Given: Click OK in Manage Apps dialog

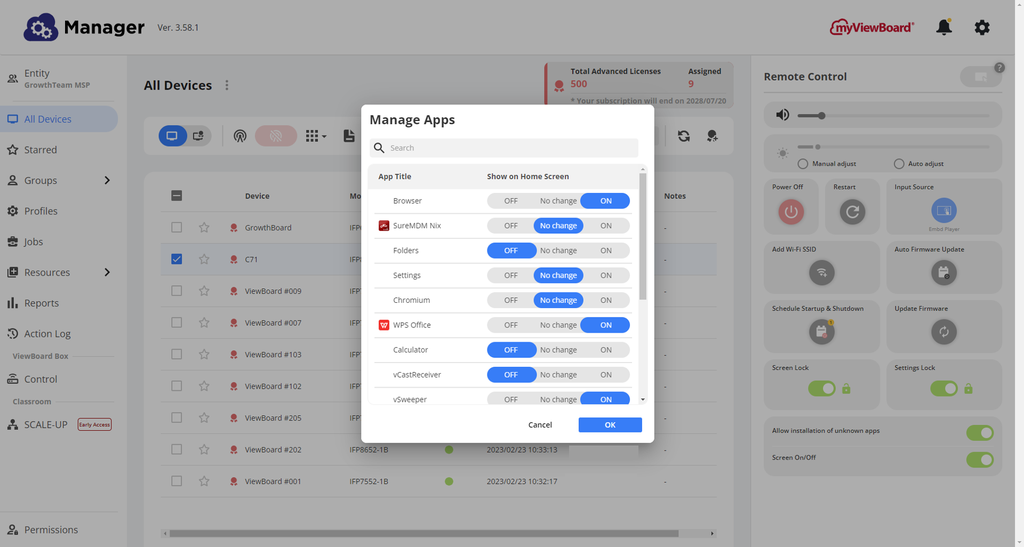Looking at the screenshot, I should (610, 425).
